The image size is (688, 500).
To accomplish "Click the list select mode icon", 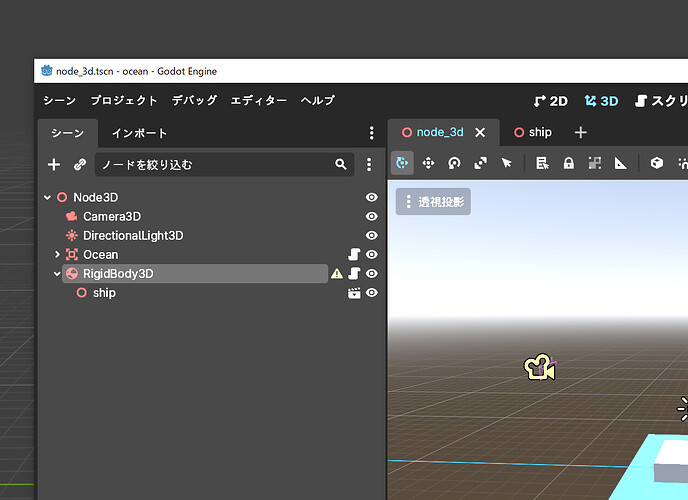I will (542, 163).
